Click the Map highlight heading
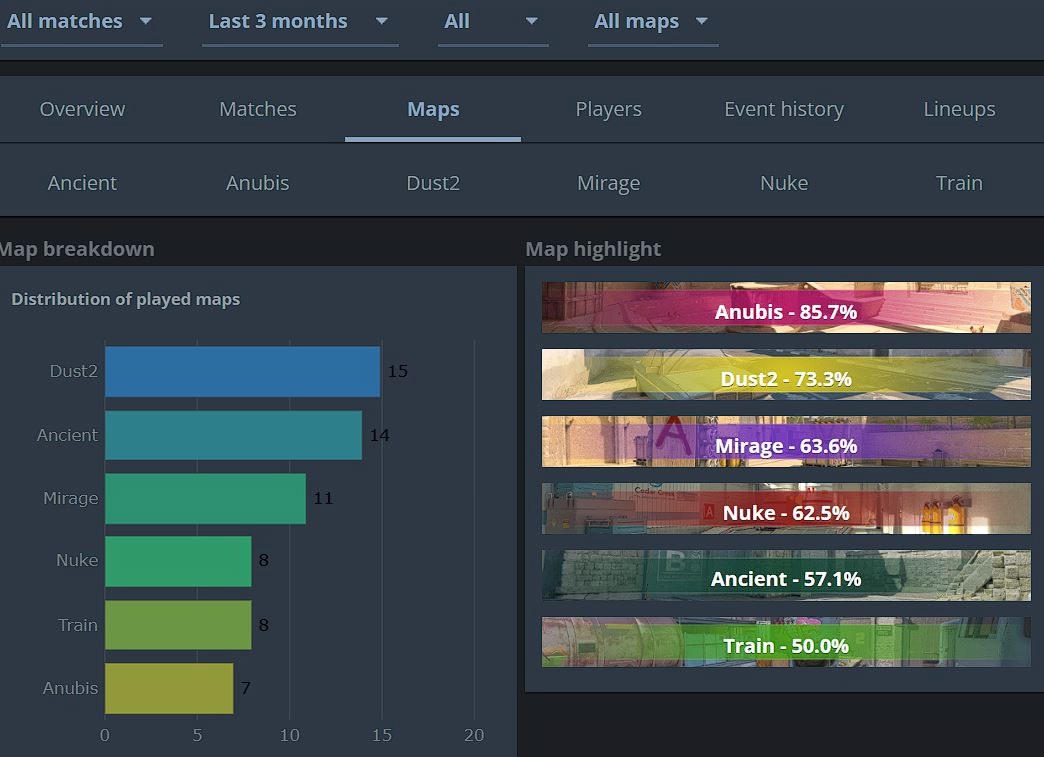 click(593, 249)
